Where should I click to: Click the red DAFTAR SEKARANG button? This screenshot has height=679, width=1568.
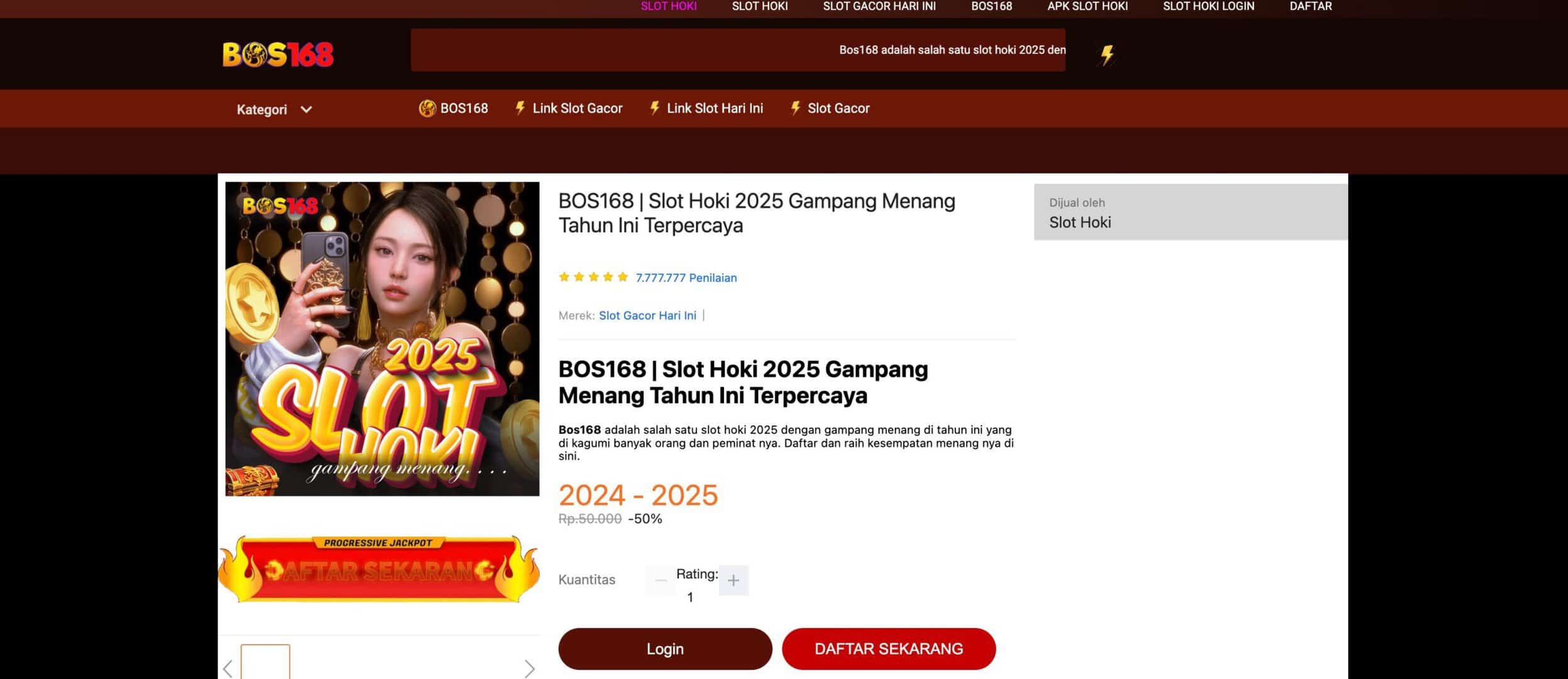889,649
